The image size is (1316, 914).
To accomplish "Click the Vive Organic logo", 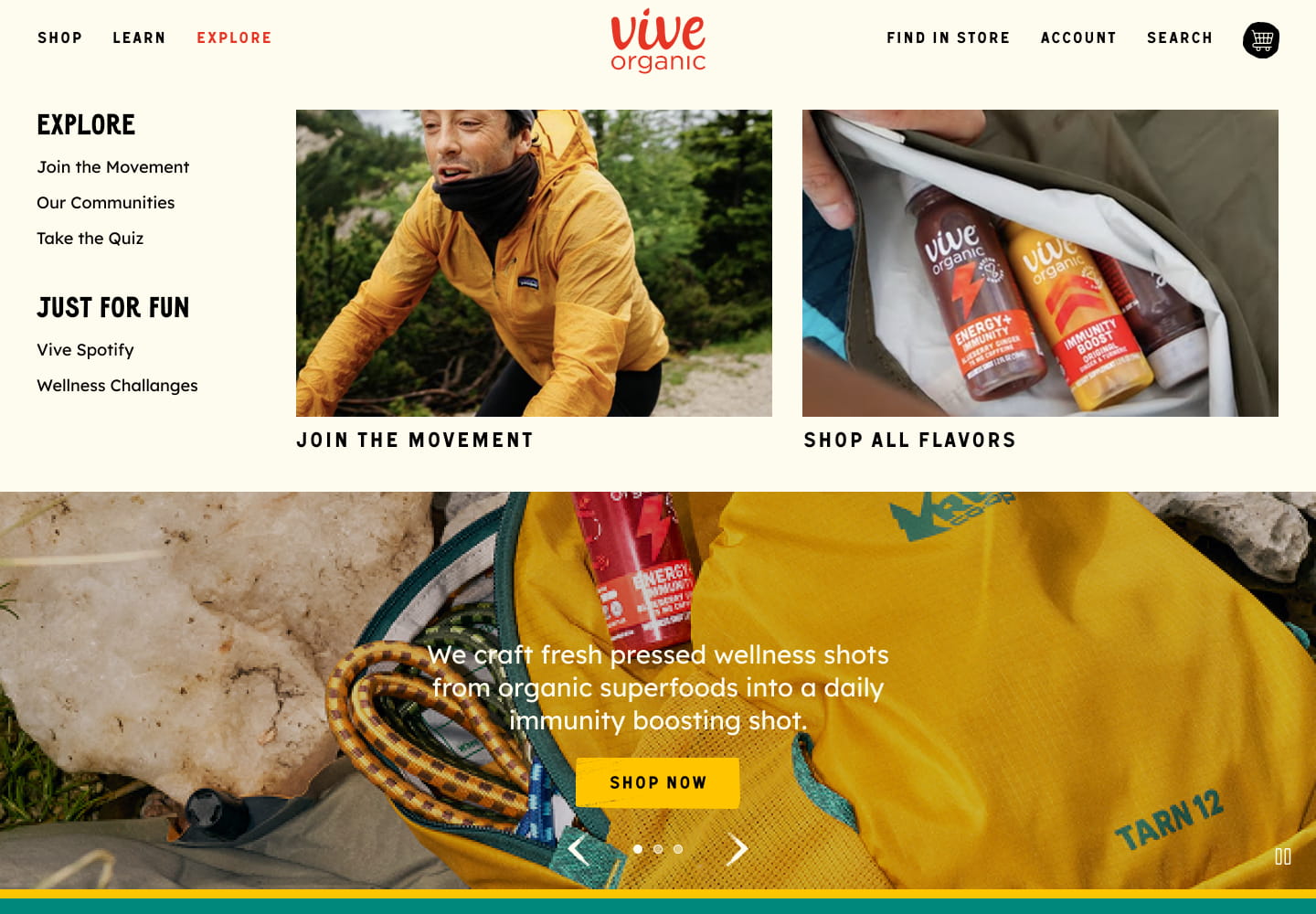I will coord(658,41).
